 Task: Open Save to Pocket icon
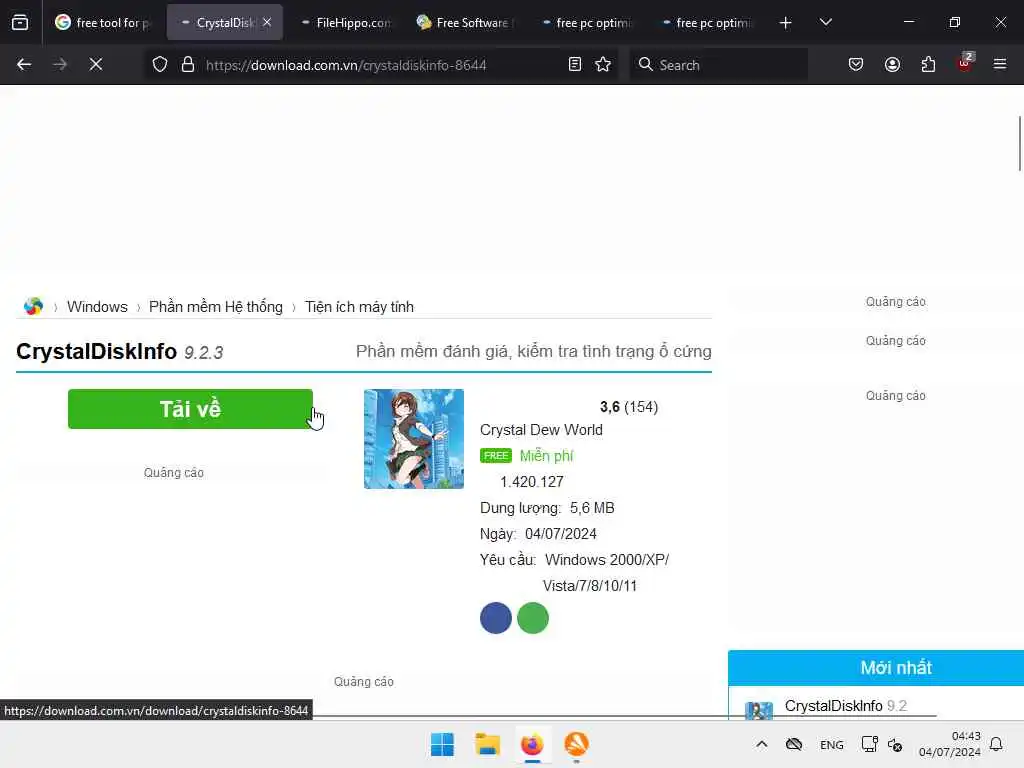click(856, 65)
